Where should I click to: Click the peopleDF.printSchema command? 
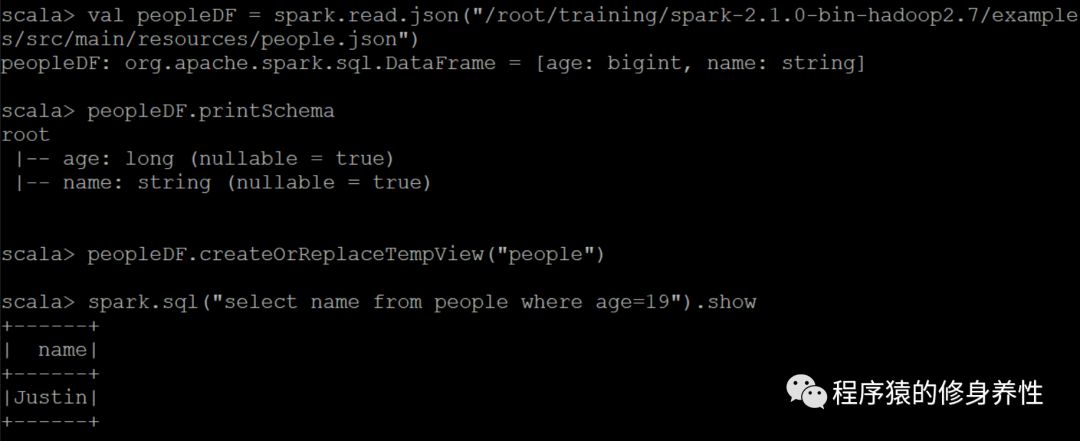coord(211,111)
